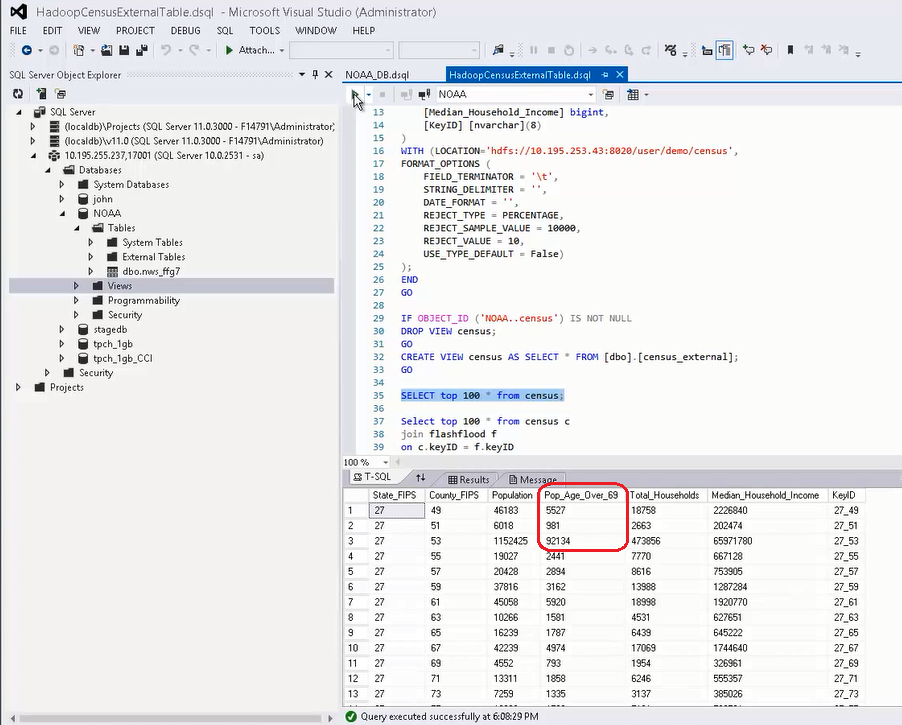Click the 27_65 KeyID cell
Viewport: 902px width, 725px height.
(x=846, y=632)
